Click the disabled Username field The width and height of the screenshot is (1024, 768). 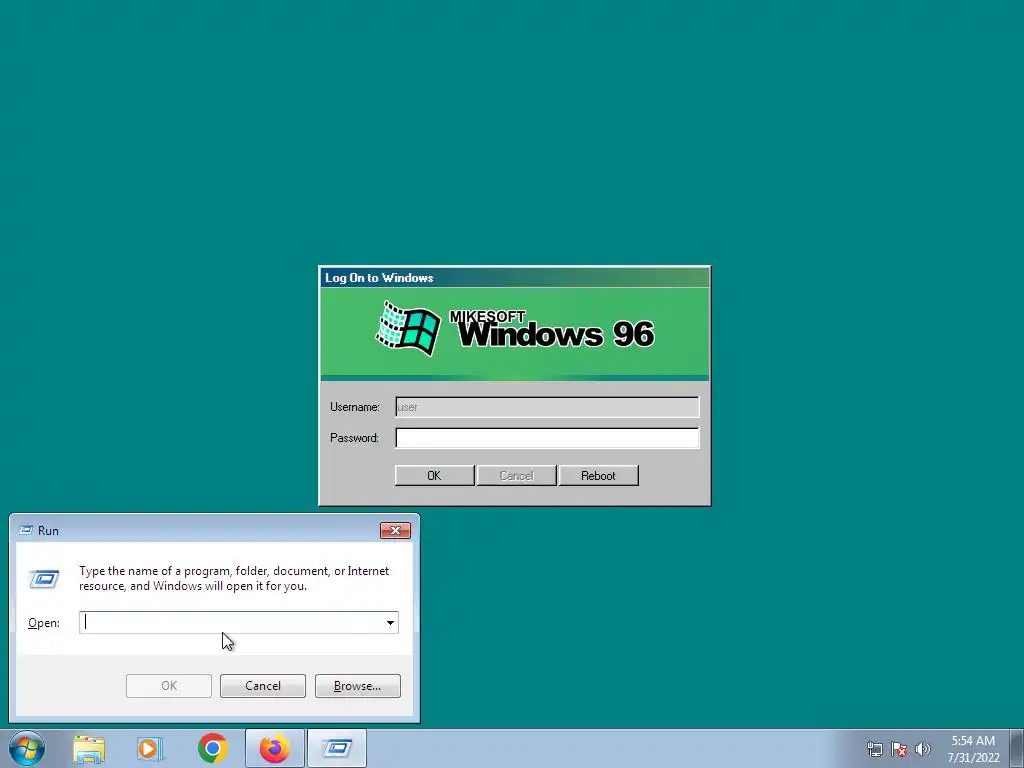[x=547, y=407]
